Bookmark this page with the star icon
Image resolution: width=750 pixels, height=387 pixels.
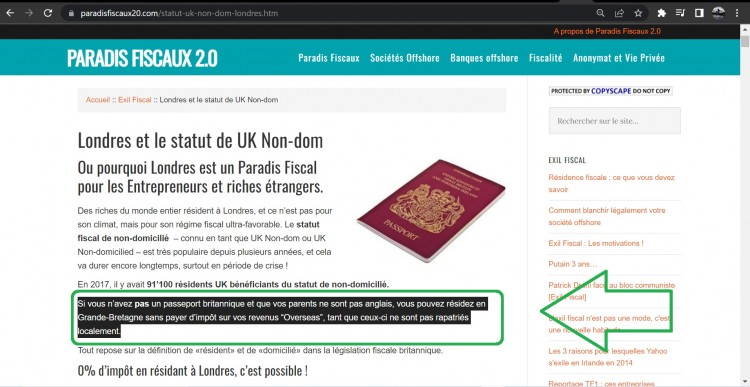coord(638,13)
